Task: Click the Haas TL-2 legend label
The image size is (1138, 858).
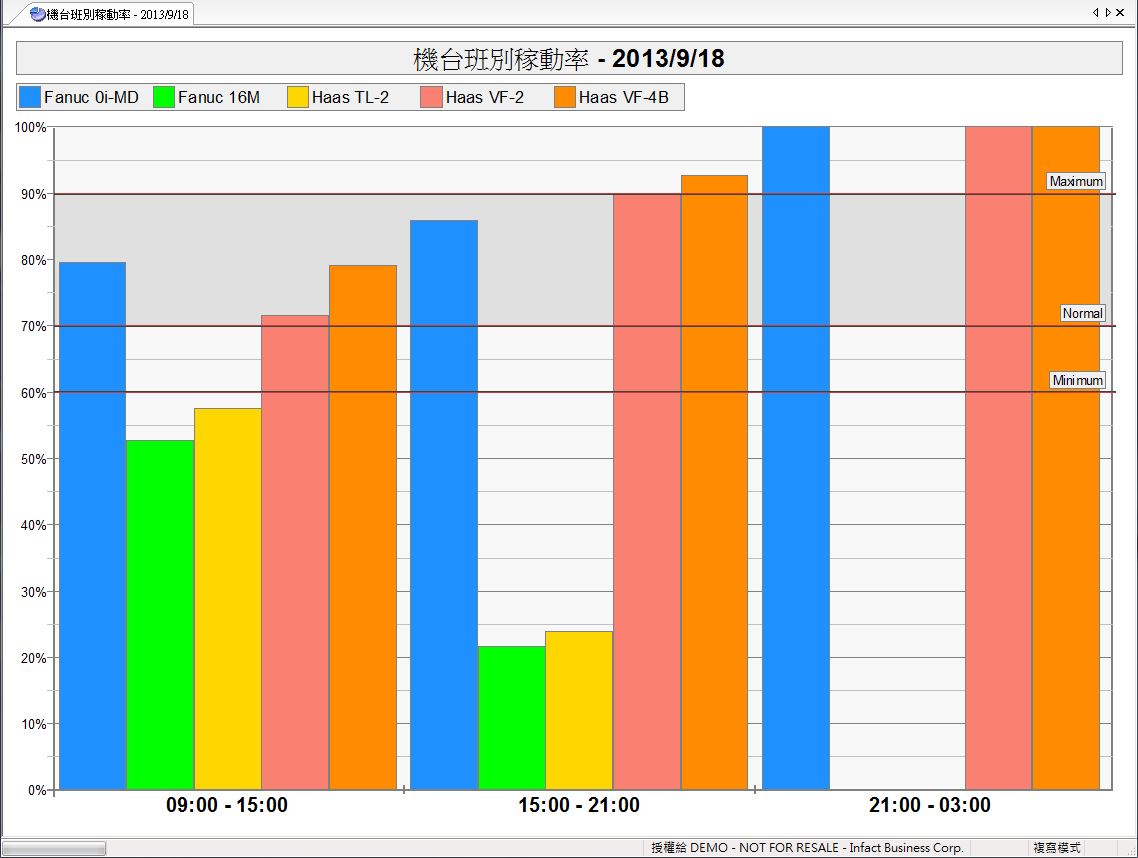Action: point(351,97)
